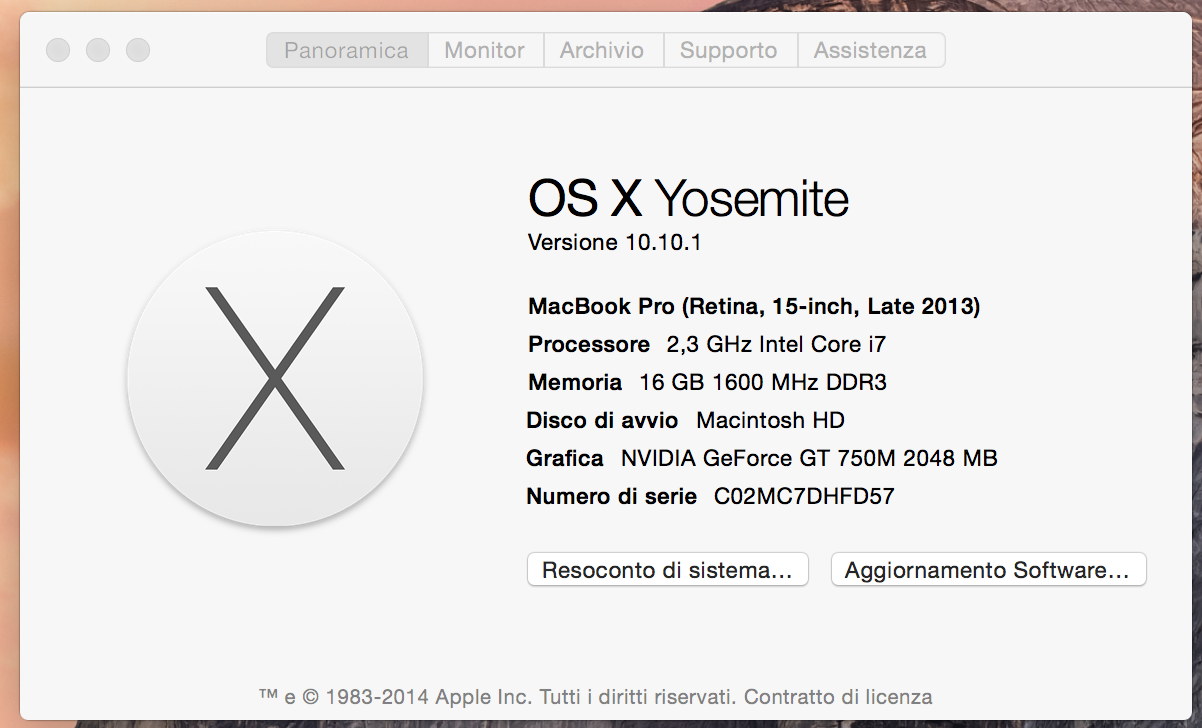Select the Archivio tab
Viewport: 1202px width, 728px height.
(x=602, y=50)
